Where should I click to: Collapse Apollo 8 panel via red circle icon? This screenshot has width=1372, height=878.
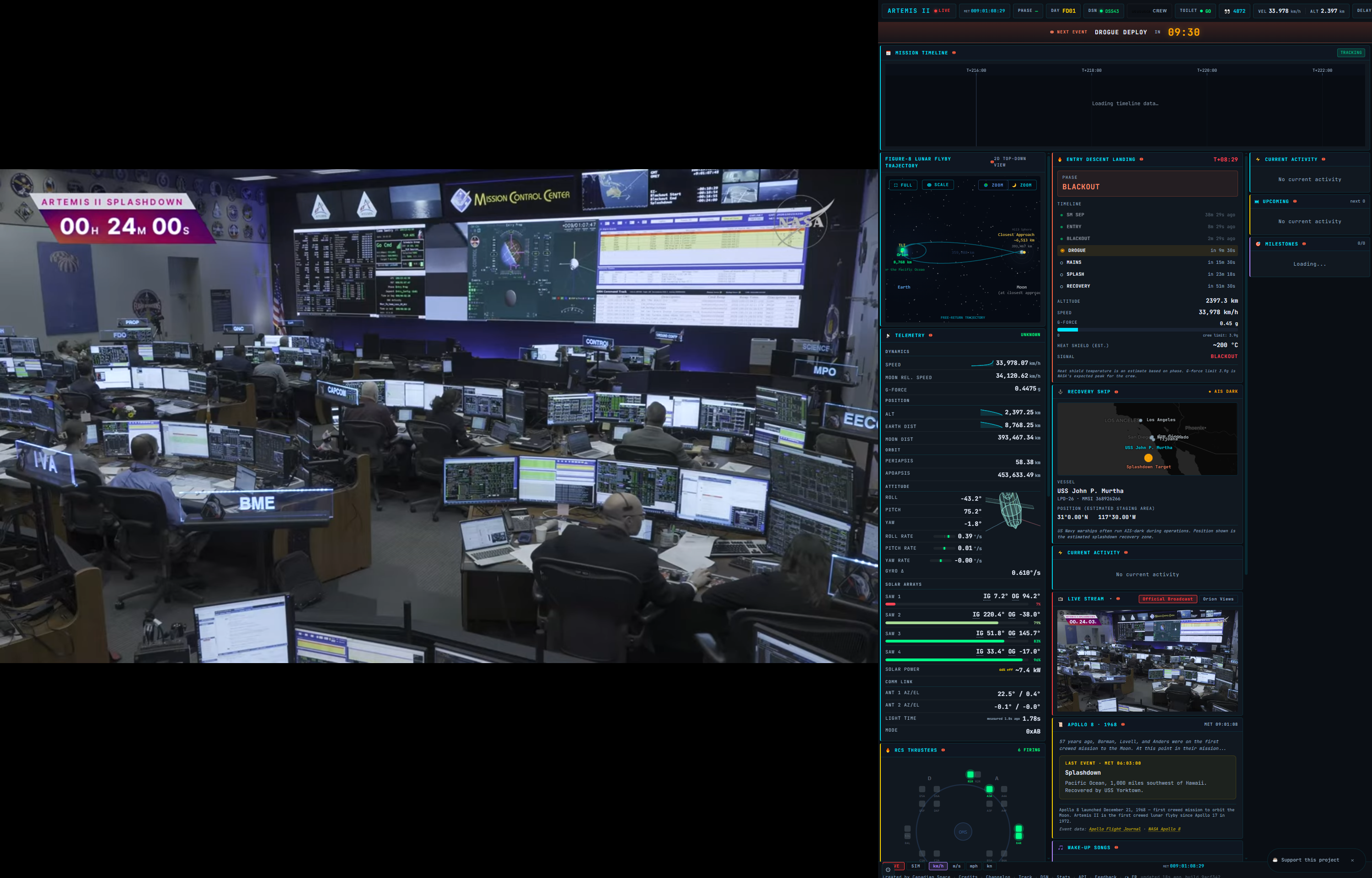(1123, 725)
